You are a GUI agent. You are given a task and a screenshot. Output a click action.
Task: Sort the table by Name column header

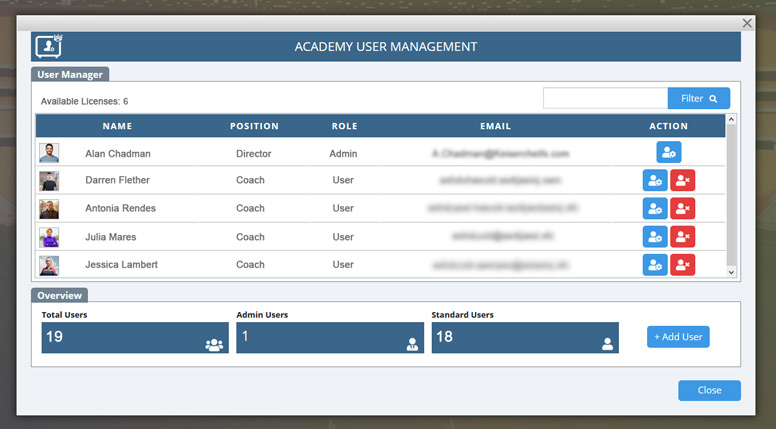(117, 127)
